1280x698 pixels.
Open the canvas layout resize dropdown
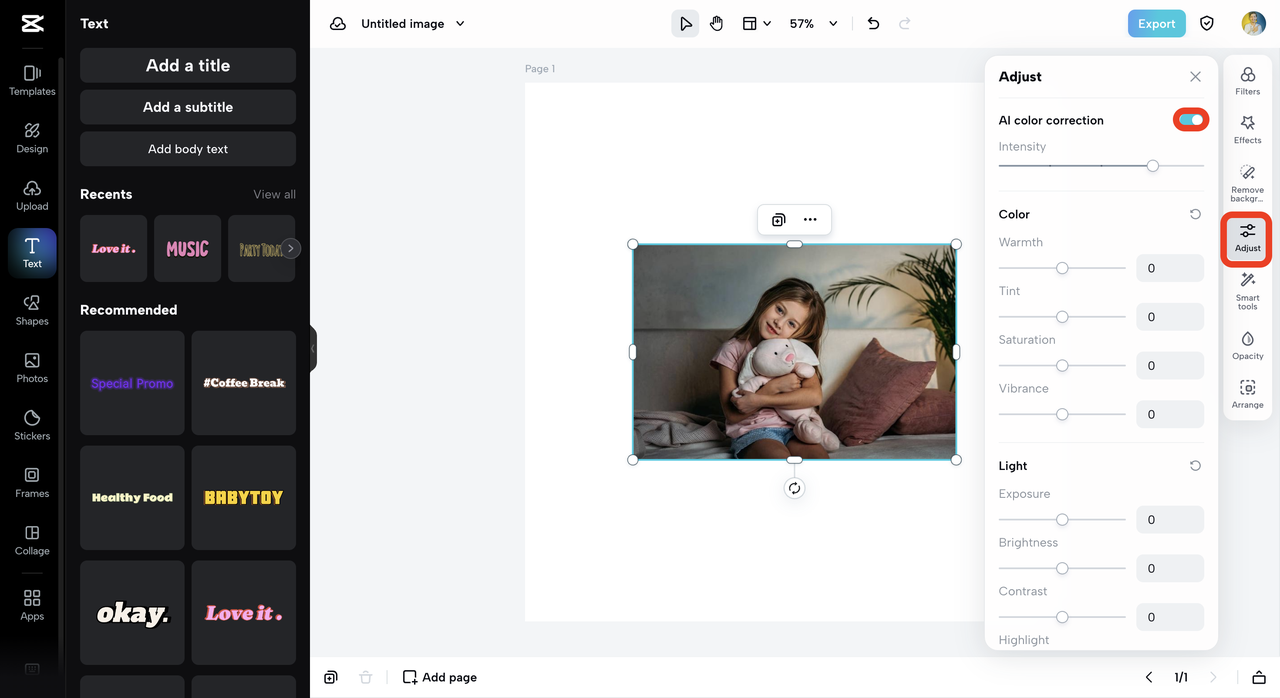756,24
